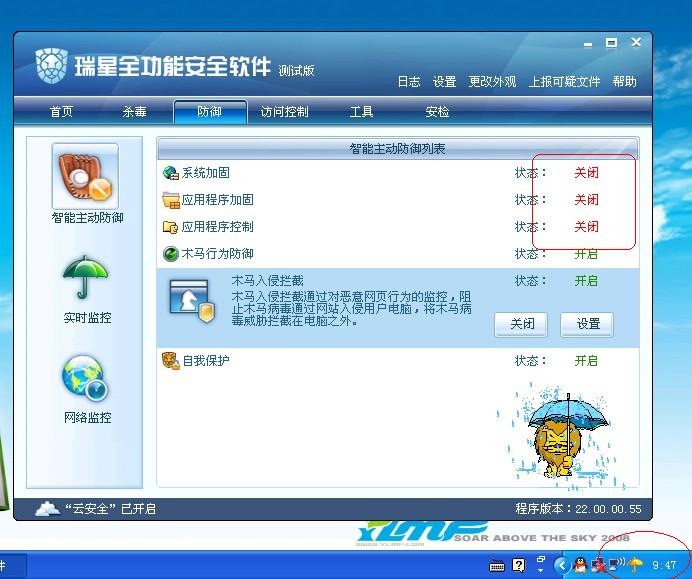Viewport: 692px width, 579px height.
Task: Switch to the 首页 tab
Action: (x=61, y=112)
